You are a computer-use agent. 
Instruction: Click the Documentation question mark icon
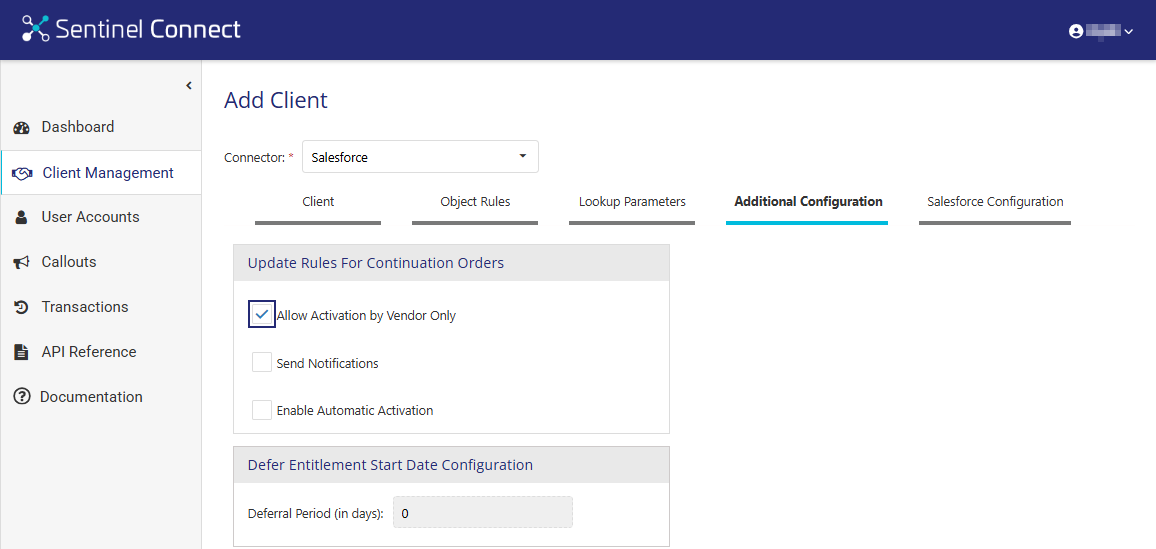(21, 397)
